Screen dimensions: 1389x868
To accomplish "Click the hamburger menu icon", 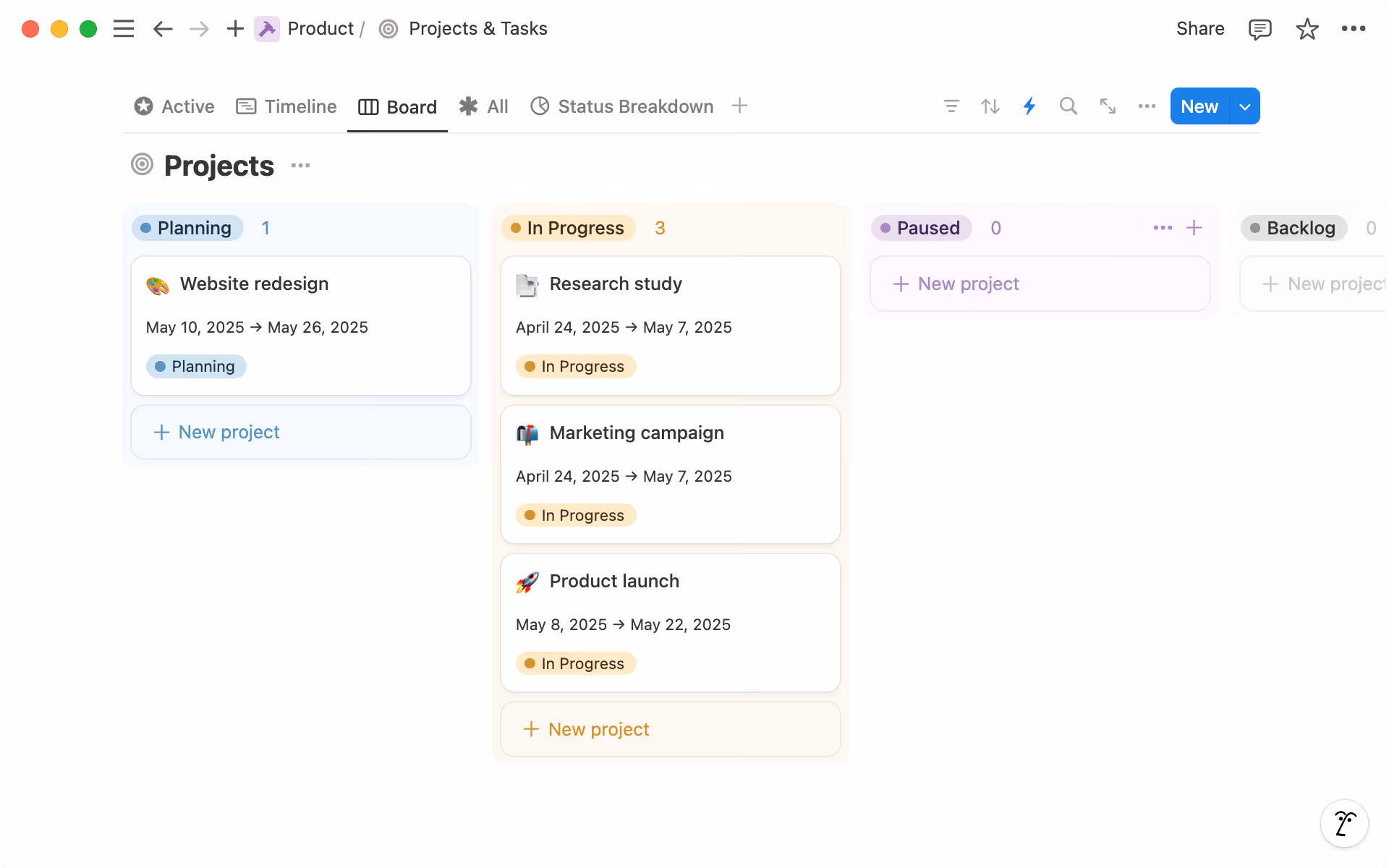I will pyautogui.click(x=124, y=28).
